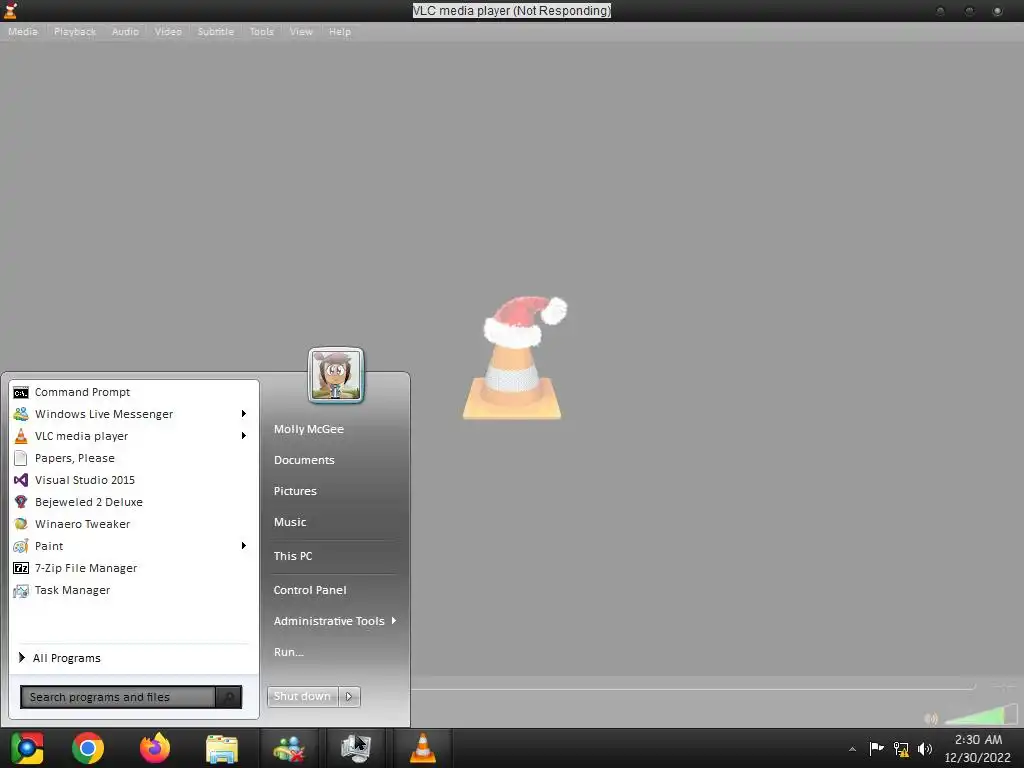Open Control Panel
The height and width of the screenshot is (768, 1024).
pos(310,590)
